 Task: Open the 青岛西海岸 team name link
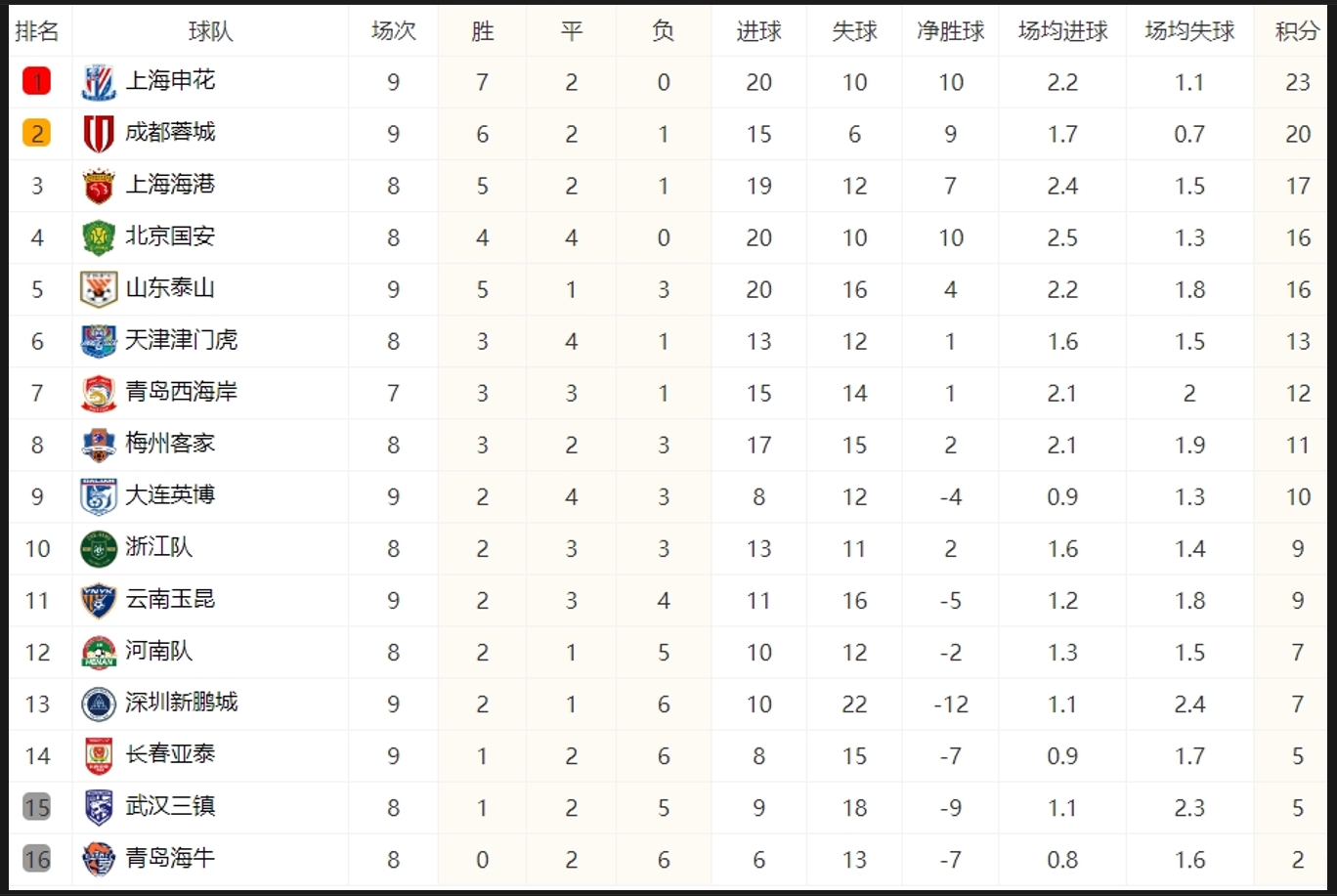tap(182, 392)
